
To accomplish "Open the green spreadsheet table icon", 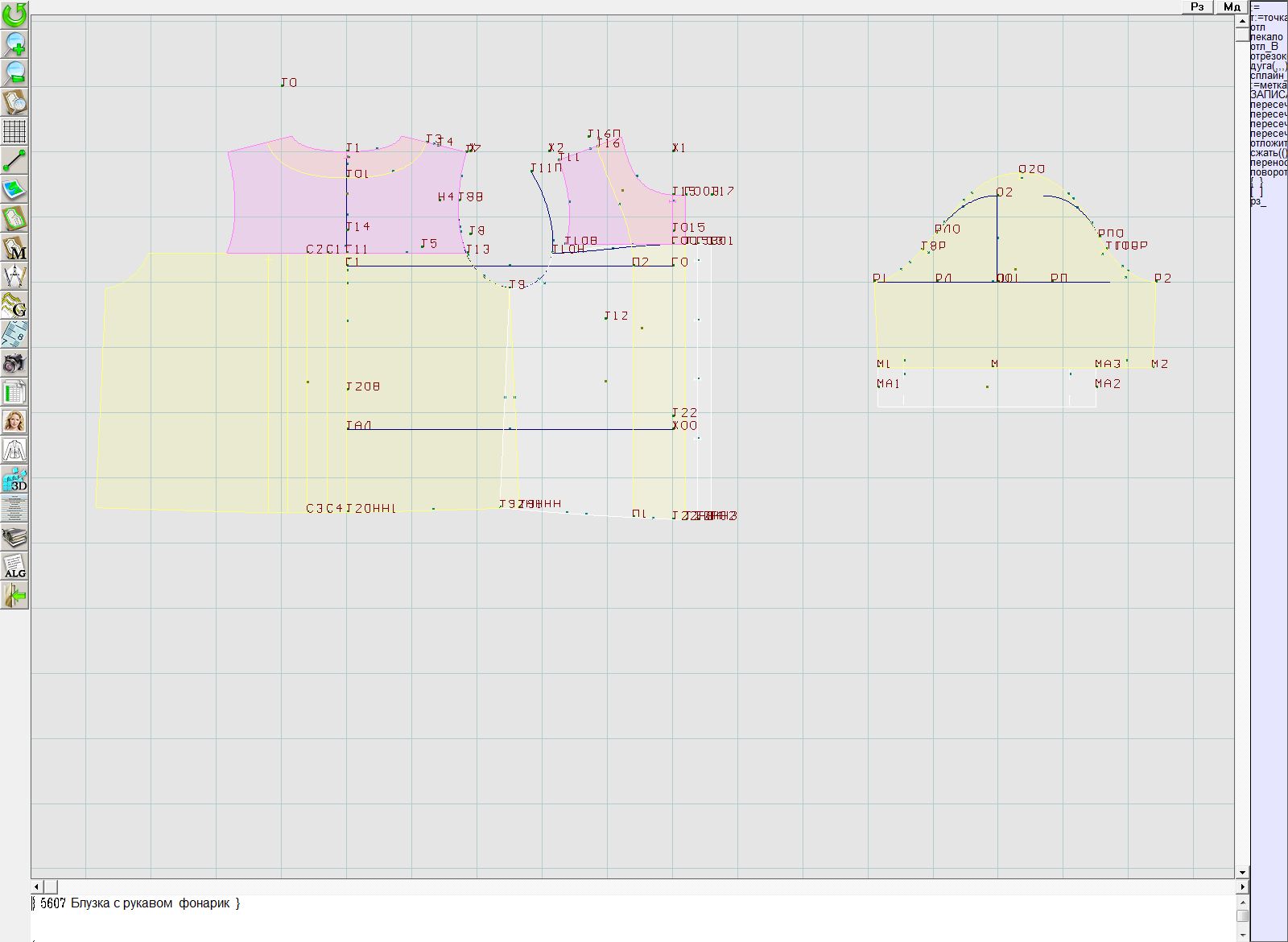I will 14,393.
